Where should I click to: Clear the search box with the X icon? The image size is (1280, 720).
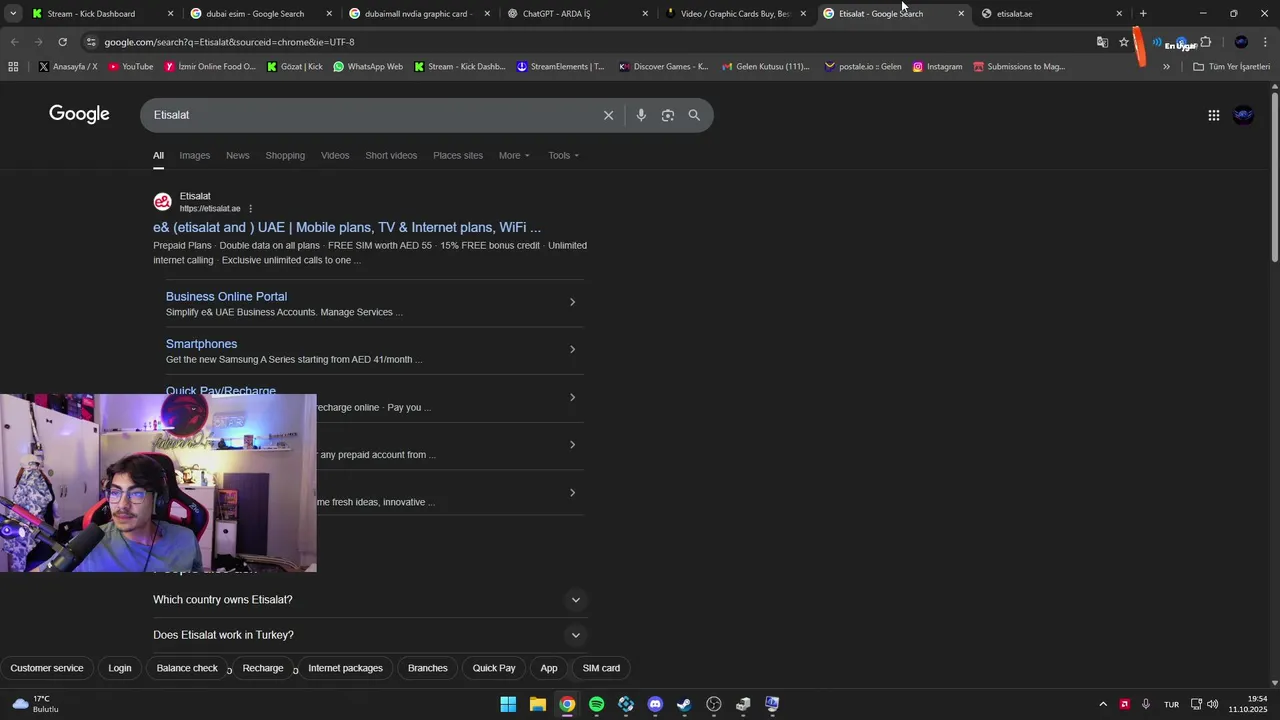pos(608,115)
